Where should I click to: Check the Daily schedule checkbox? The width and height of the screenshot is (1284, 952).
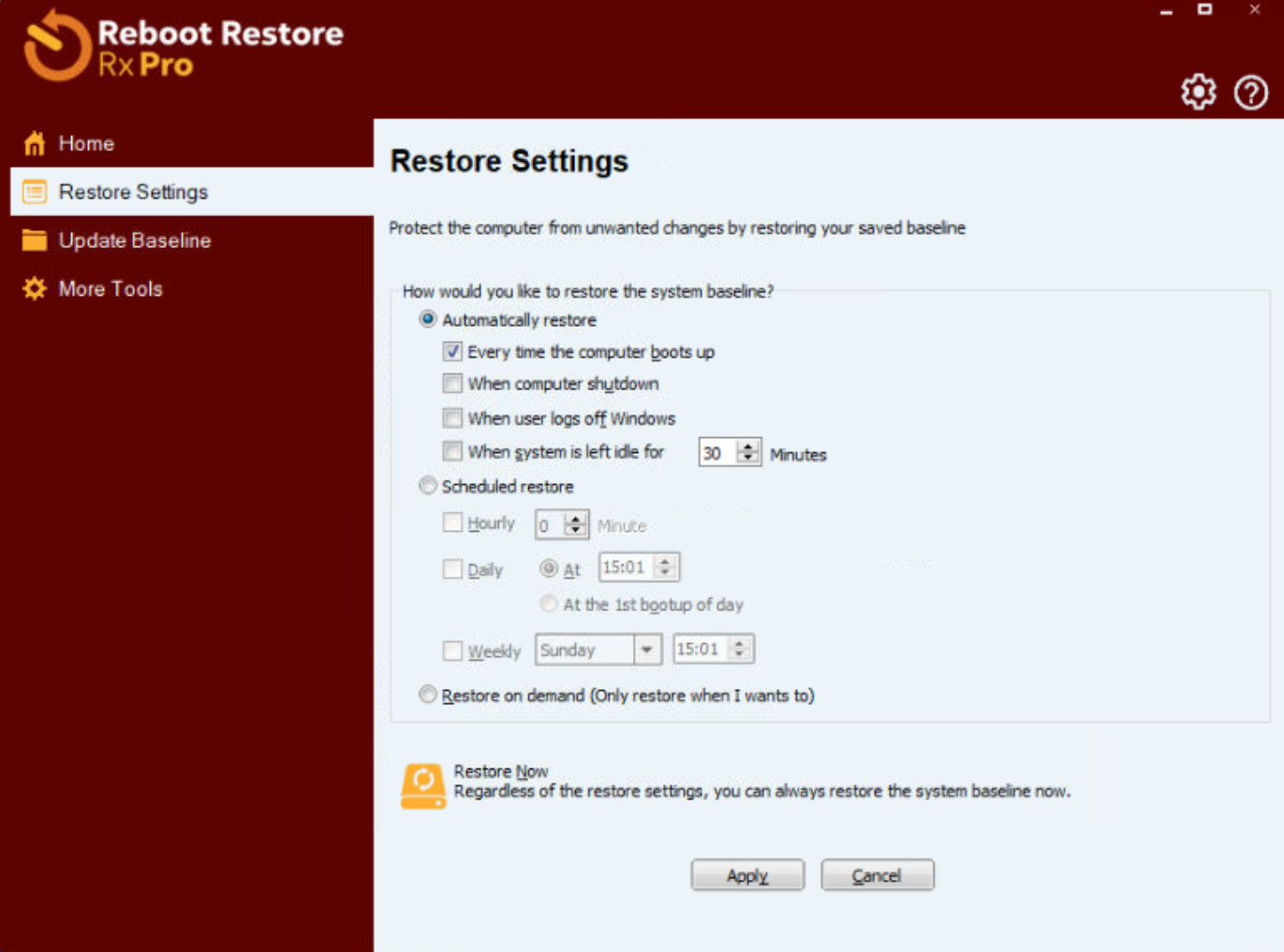click(452, 569)
